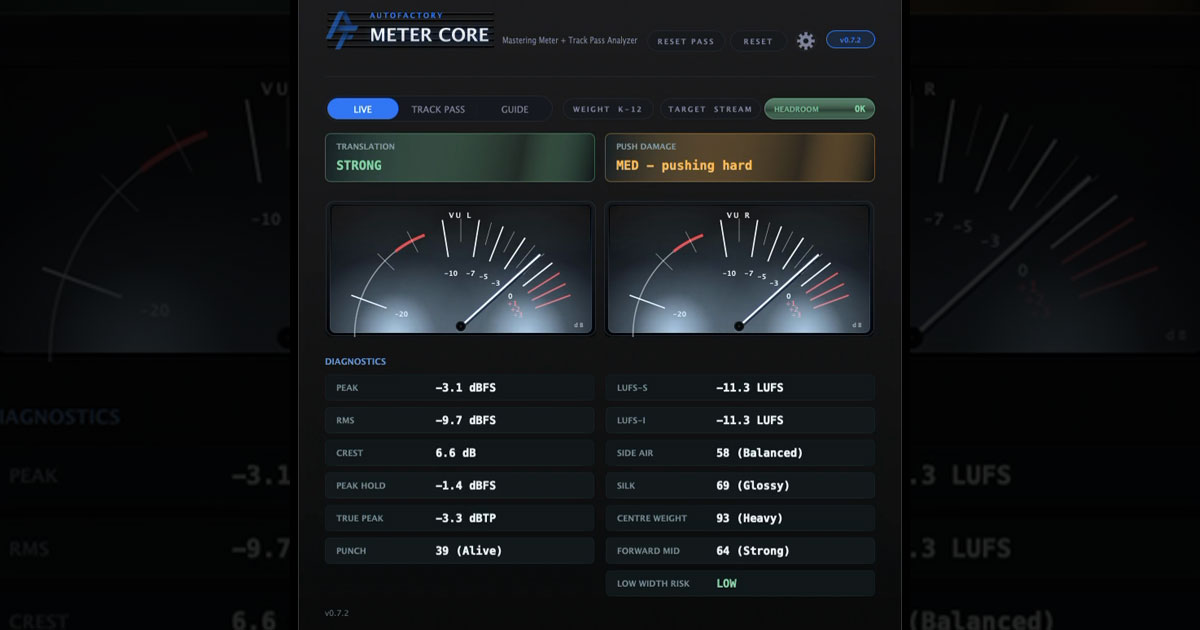
Task: Select the RMS -9.7 dBFS row
Action: (x=460, y=420)
